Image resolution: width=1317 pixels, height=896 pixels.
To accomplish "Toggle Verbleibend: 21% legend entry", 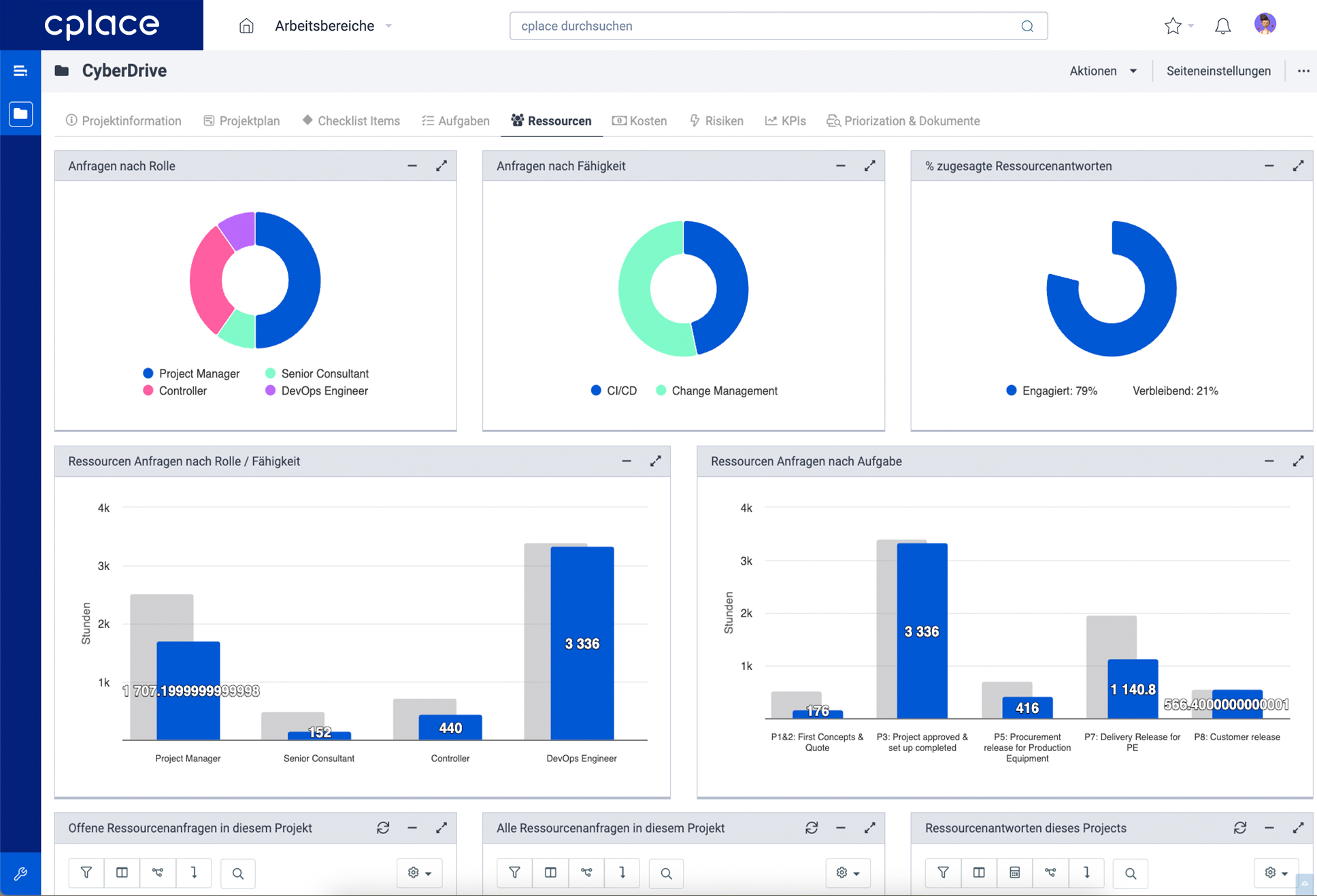I will [x=1175, y=391].
